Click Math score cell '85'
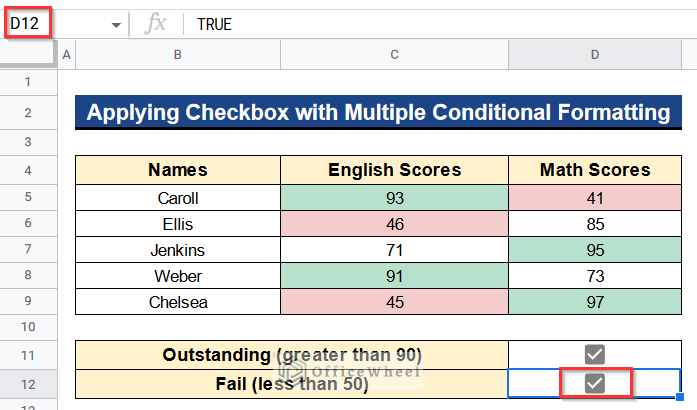This screenshot has height=410, width=697. click(x=595, y=224)
